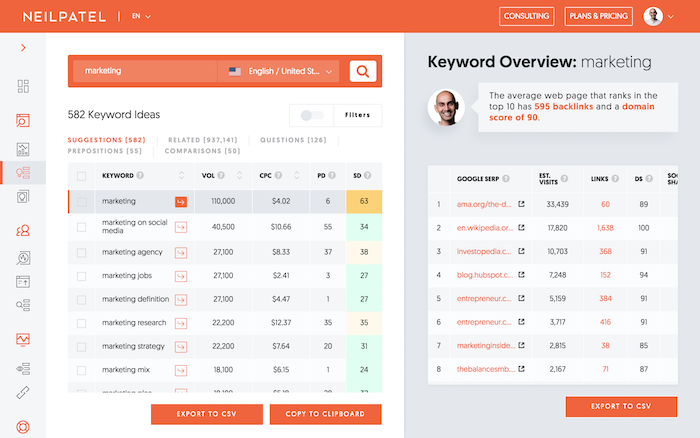Select the Keyword Ideas lightbulb icon in sidebar
This screenshot has height=438, width=700.
23,172
